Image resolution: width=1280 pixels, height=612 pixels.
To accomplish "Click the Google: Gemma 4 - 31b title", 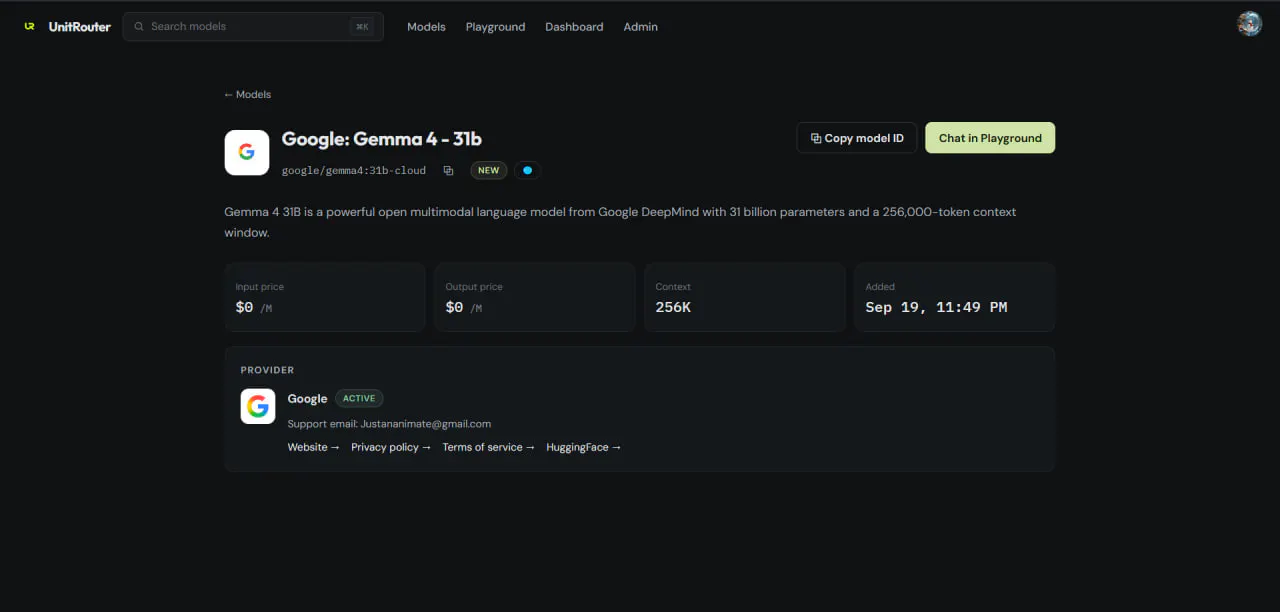I will [x=382, y=139].
